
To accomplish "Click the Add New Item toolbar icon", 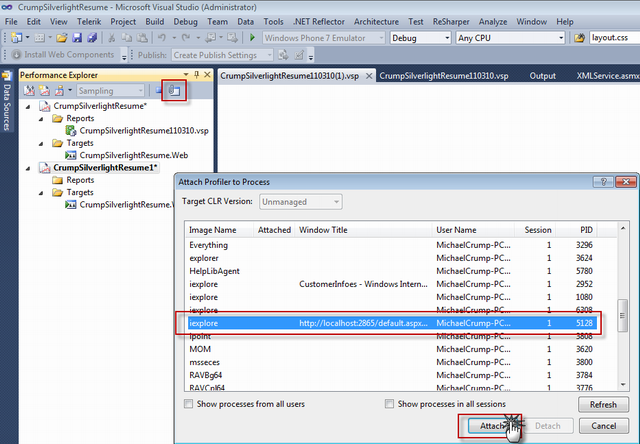I will click(x=40, y=38).
